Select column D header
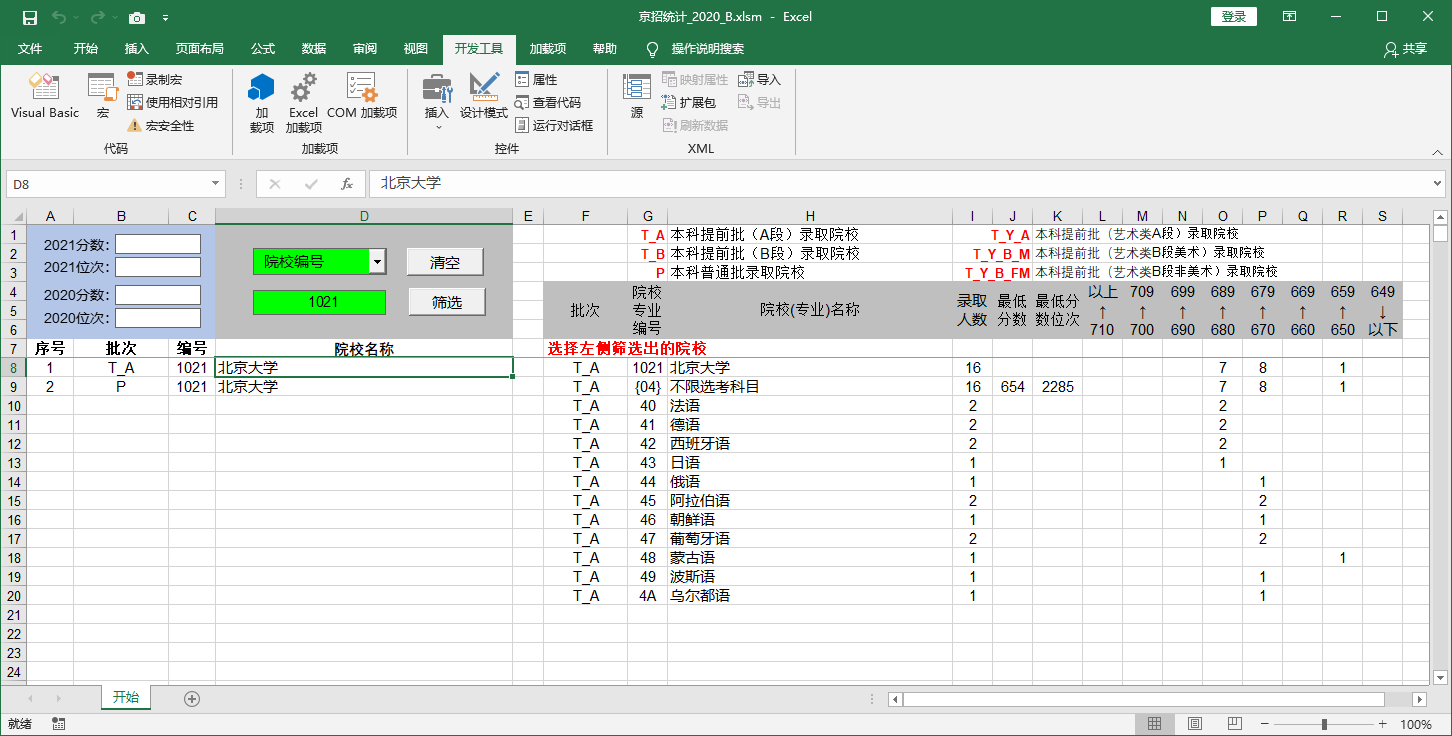 click(364, 216)
